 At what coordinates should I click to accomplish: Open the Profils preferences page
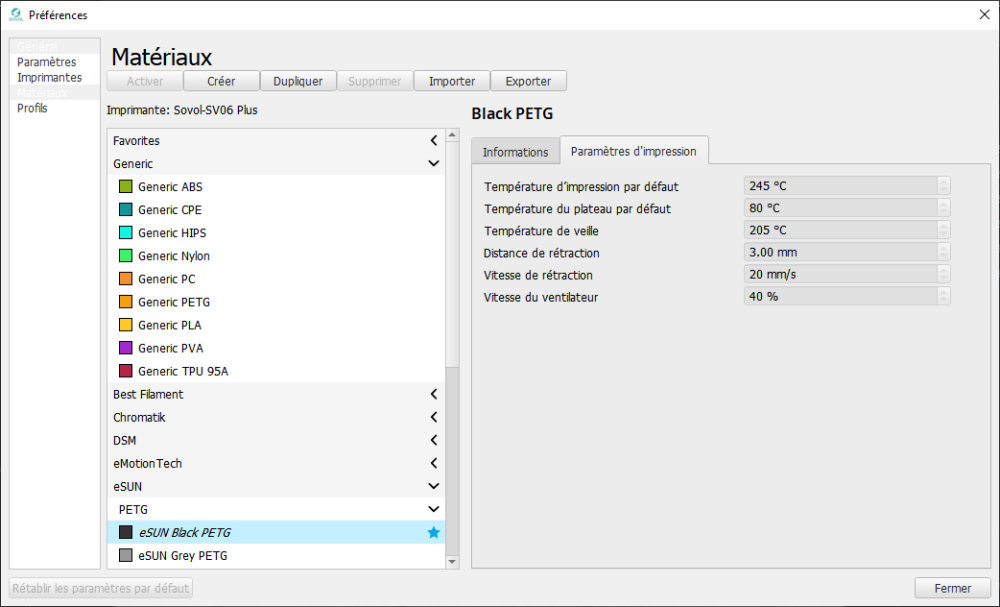point(55,108)
